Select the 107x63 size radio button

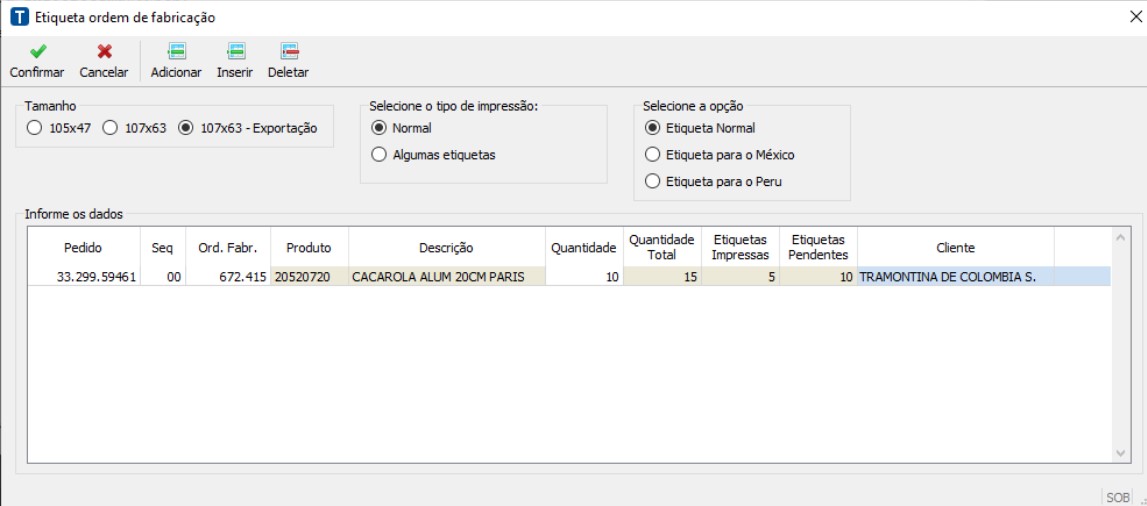(x=110, y=128)
